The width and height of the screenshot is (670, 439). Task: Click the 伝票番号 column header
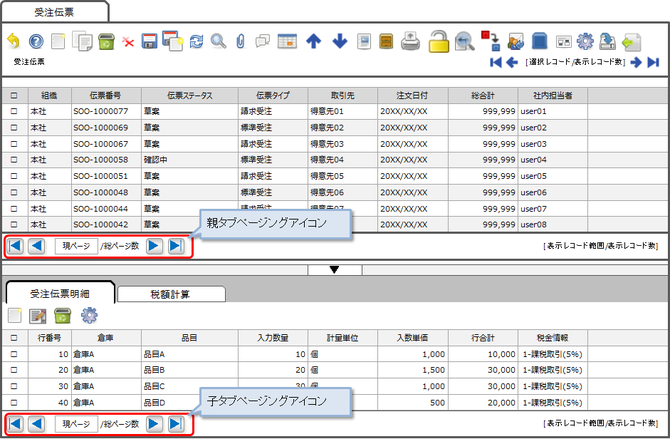pyautogui.click(x=106, y=95)
